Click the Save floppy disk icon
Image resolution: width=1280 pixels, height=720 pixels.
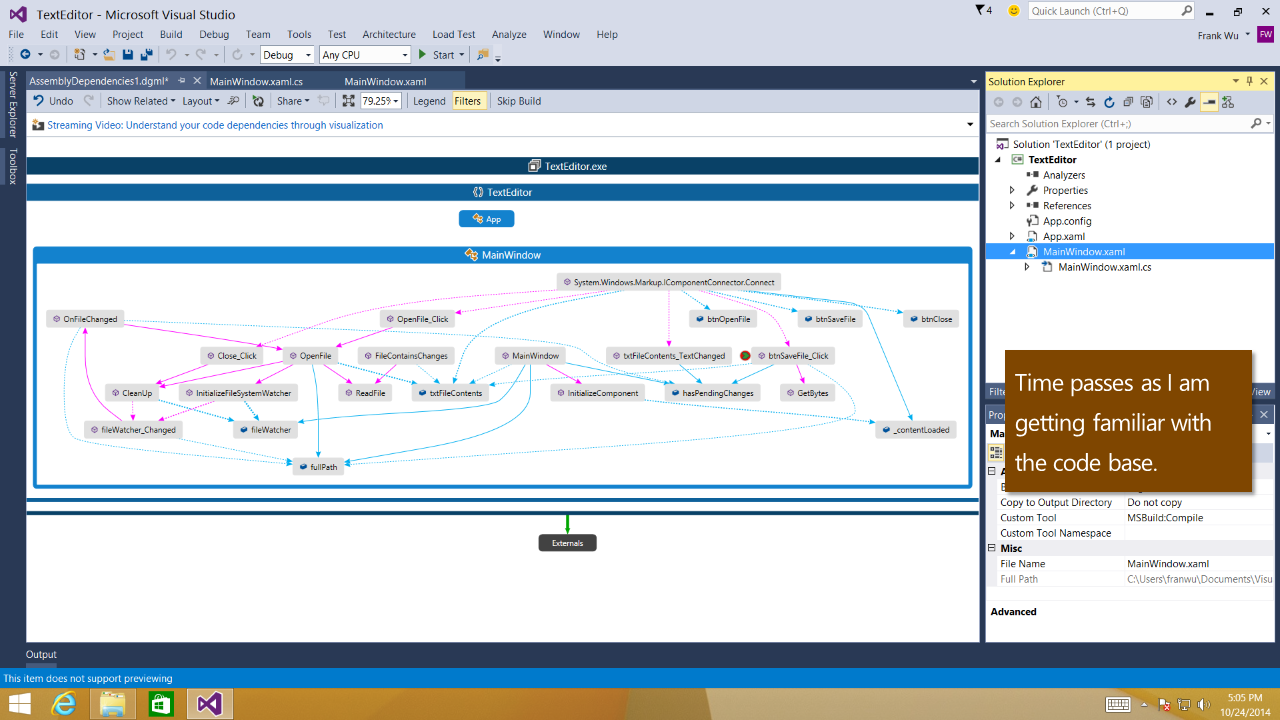click(x=128, y=55)
